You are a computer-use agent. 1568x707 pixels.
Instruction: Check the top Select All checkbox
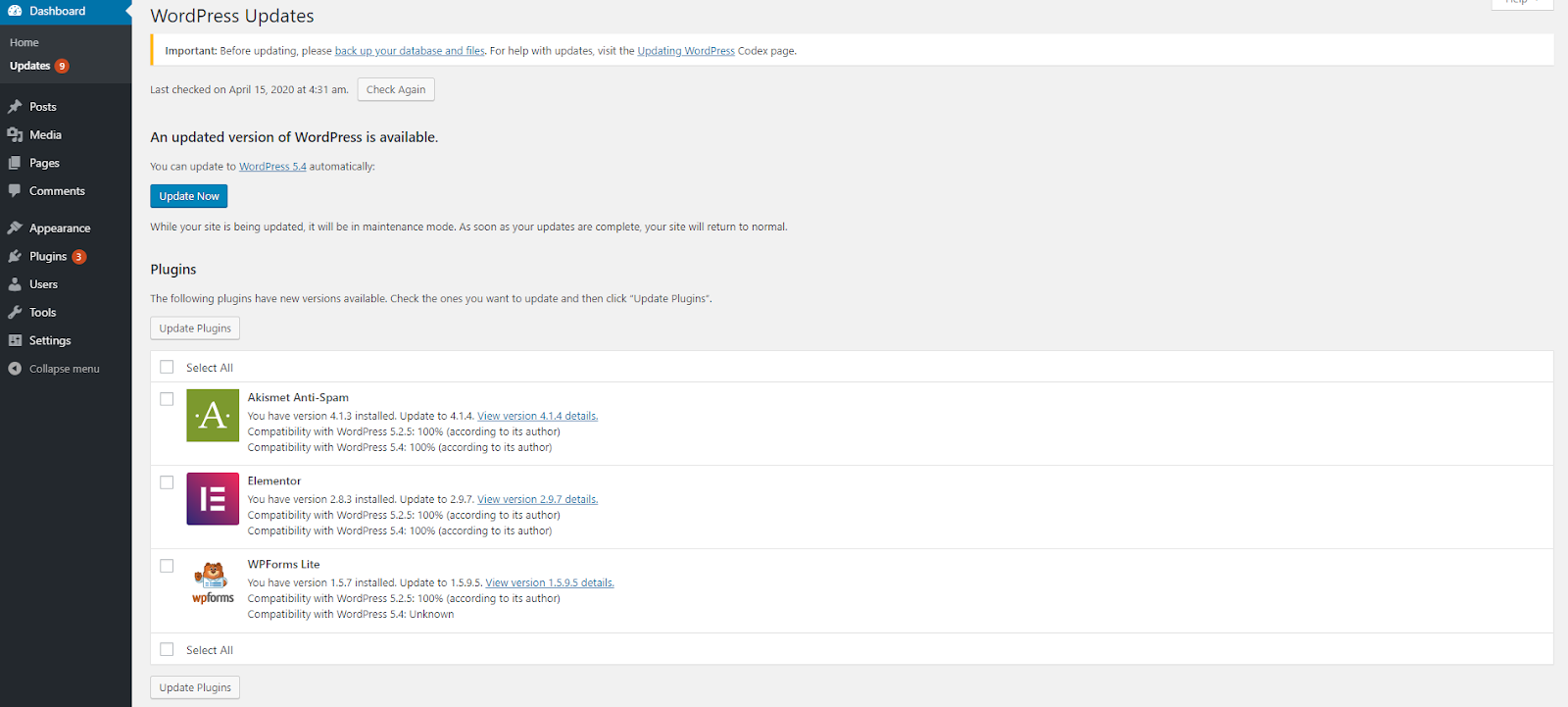pos(167,367)
